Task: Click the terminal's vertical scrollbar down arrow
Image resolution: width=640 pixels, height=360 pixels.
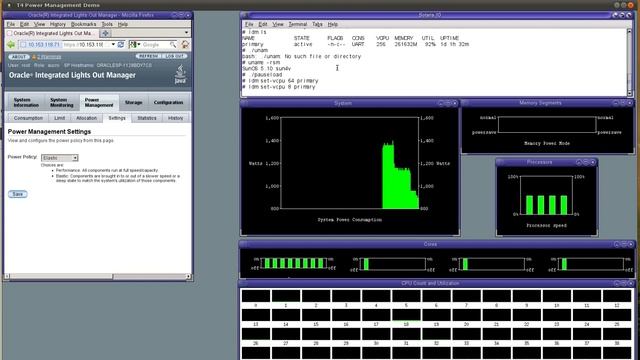Action: pos(629,93)
